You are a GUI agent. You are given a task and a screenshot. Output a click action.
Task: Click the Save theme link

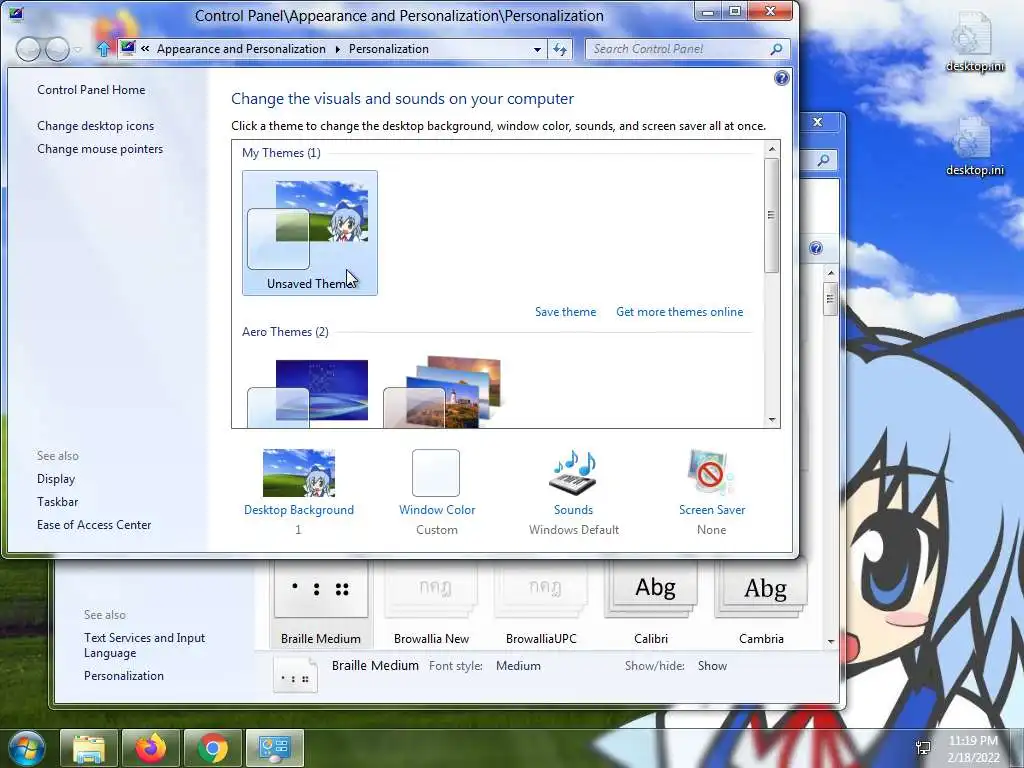click(x=566, y=312)
